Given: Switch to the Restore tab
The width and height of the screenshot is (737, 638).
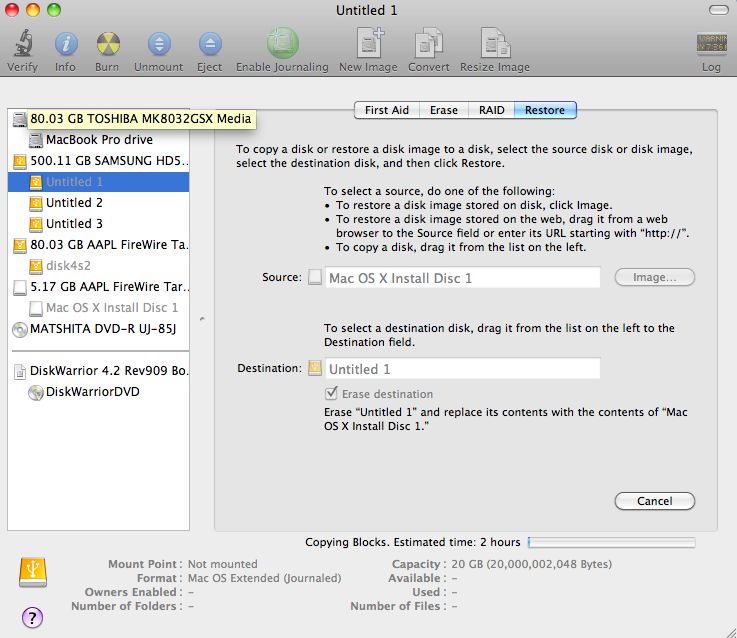Looking at the screenshot, I should pyautogui.click(x=545, y=110).
